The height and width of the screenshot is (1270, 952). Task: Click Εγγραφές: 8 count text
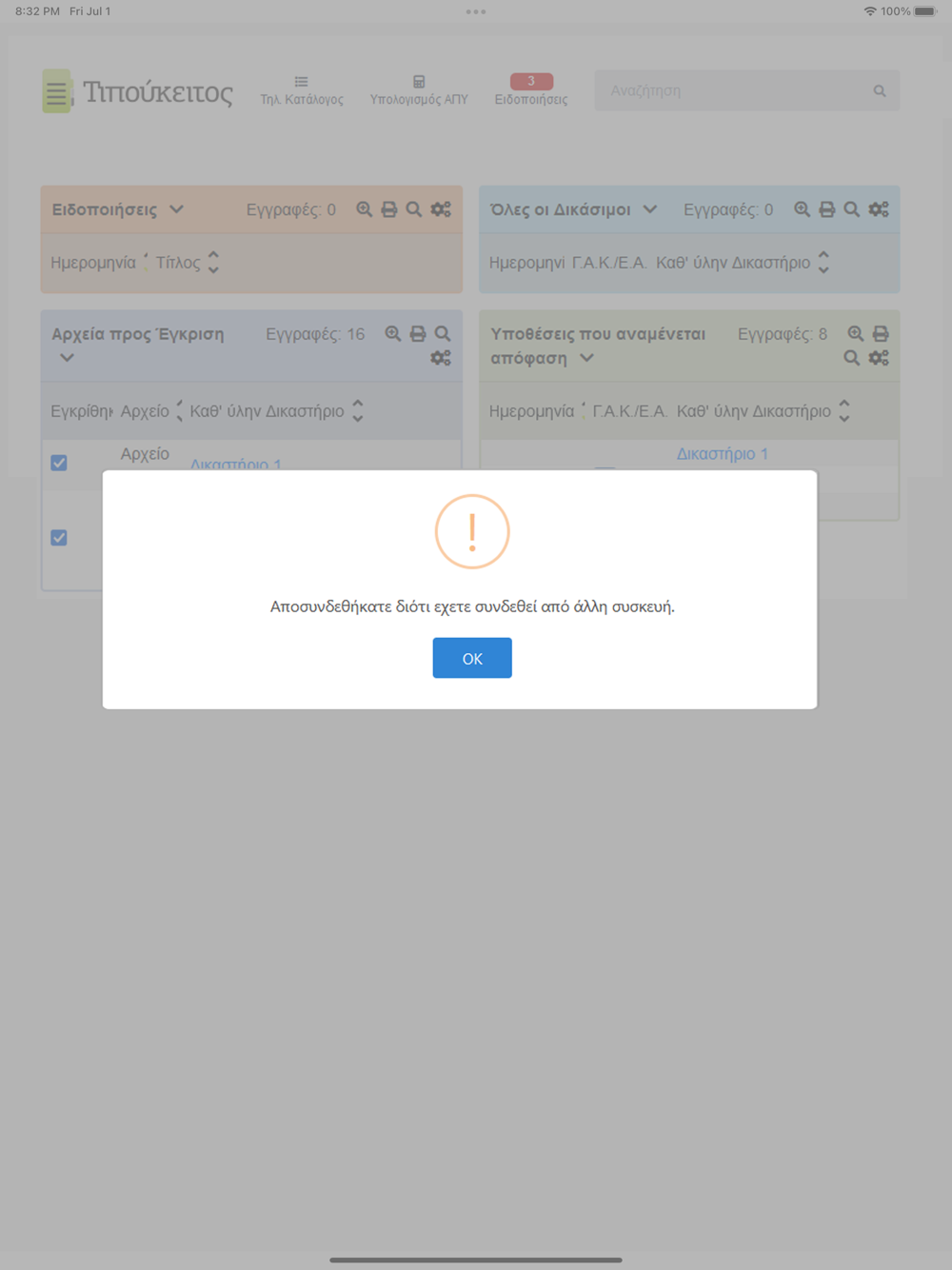pos(783,334)
